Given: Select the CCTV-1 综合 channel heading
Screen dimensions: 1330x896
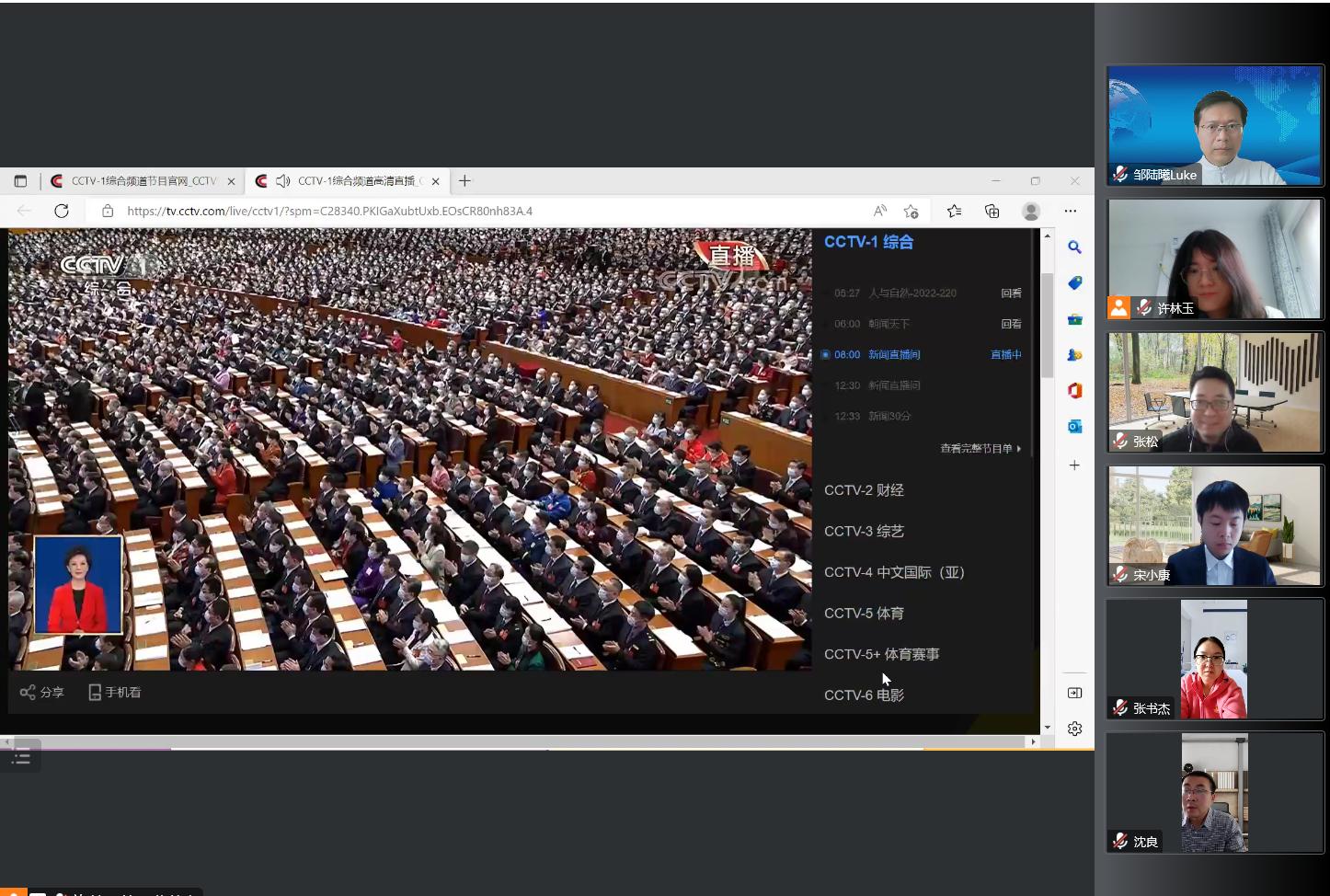Looking at the screenshot, I should click(x=868, y=242).
